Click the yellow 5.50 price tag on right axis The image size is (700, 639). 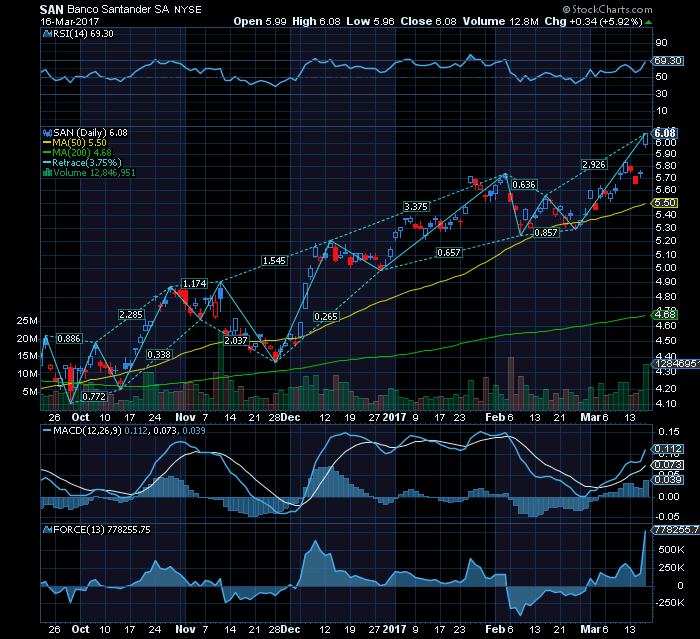(x=665, y=203)
